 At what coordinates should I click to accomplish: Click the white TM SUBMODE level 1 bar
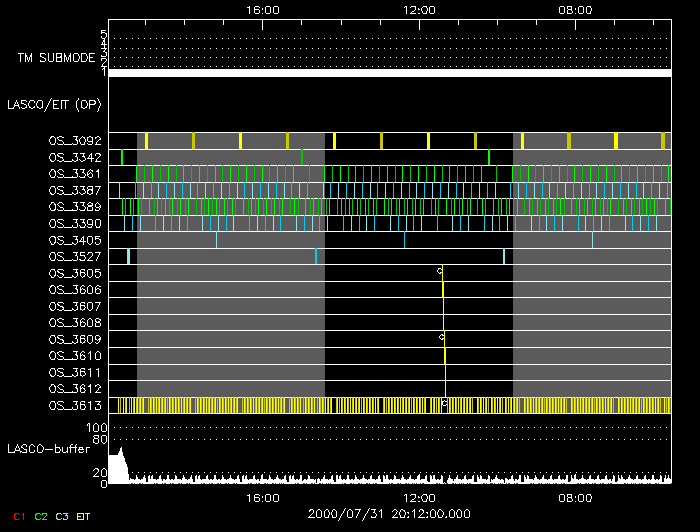point(389,73)
